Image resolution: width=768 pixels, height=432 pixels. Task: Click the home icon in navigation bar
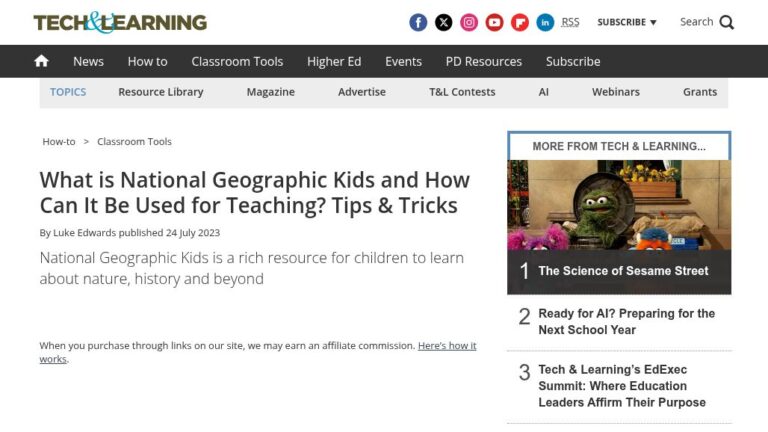pos(42,61)
